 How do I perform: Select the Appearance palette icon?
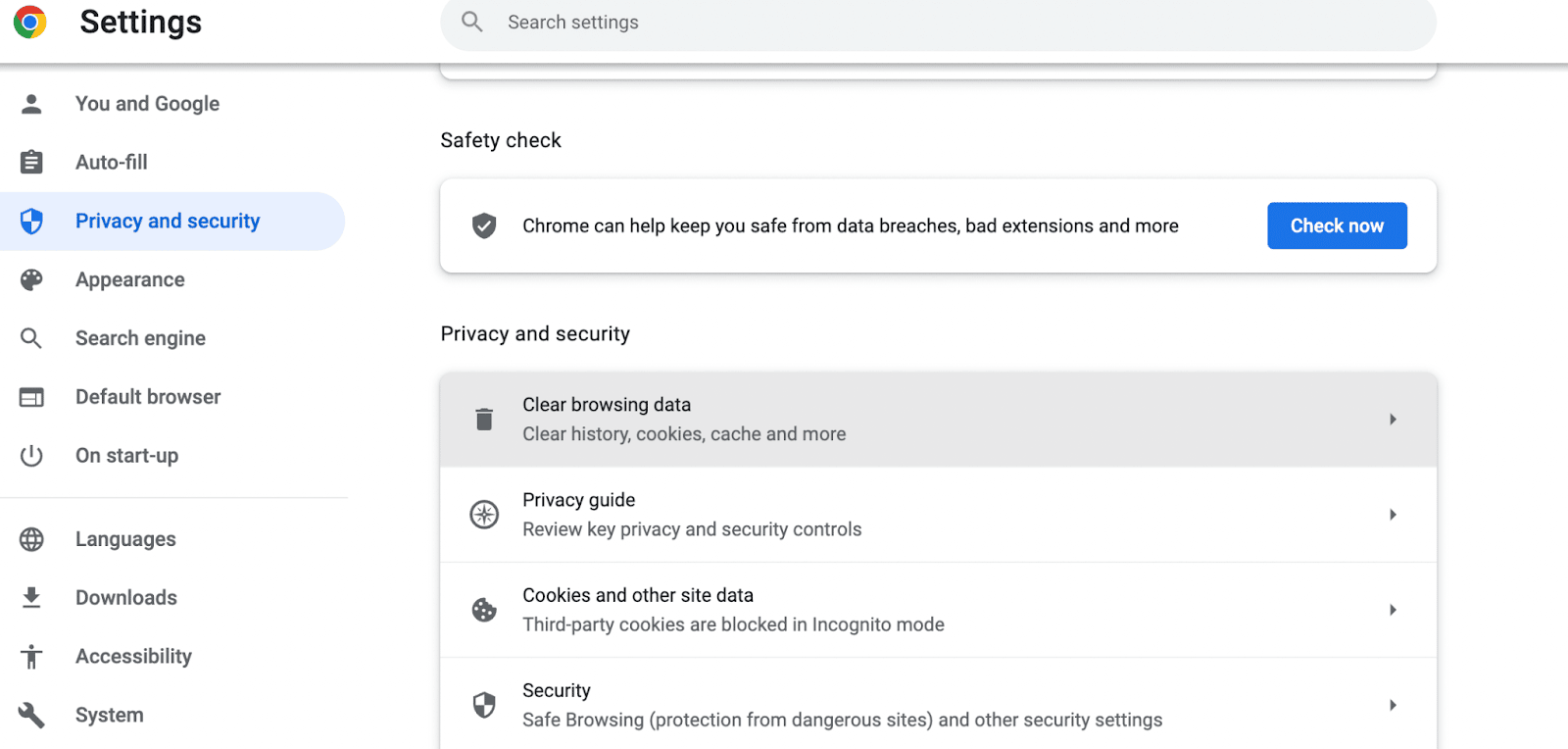point(32,279)
